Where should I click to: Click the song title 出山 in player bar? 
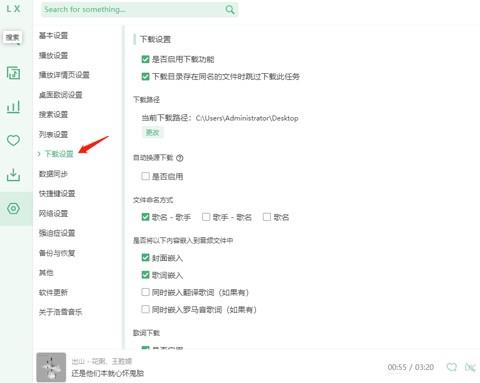coord(78,361)
